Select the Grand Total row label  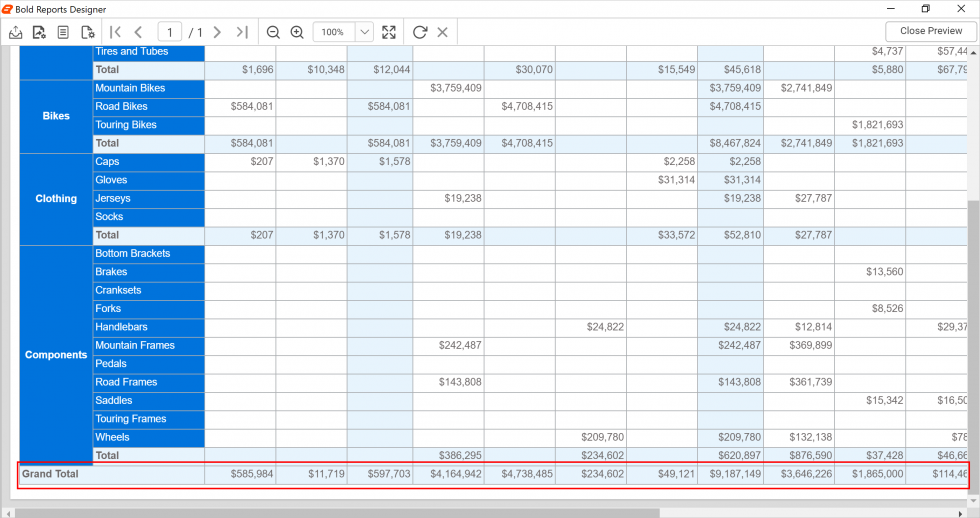pos(50,474)
